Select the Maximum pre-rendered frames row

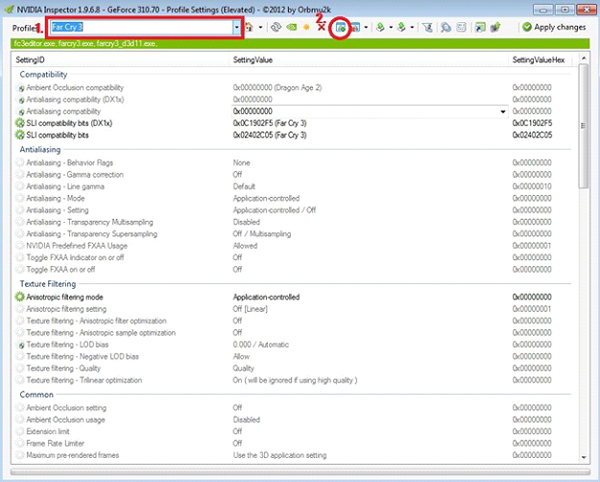coord(295,455)
